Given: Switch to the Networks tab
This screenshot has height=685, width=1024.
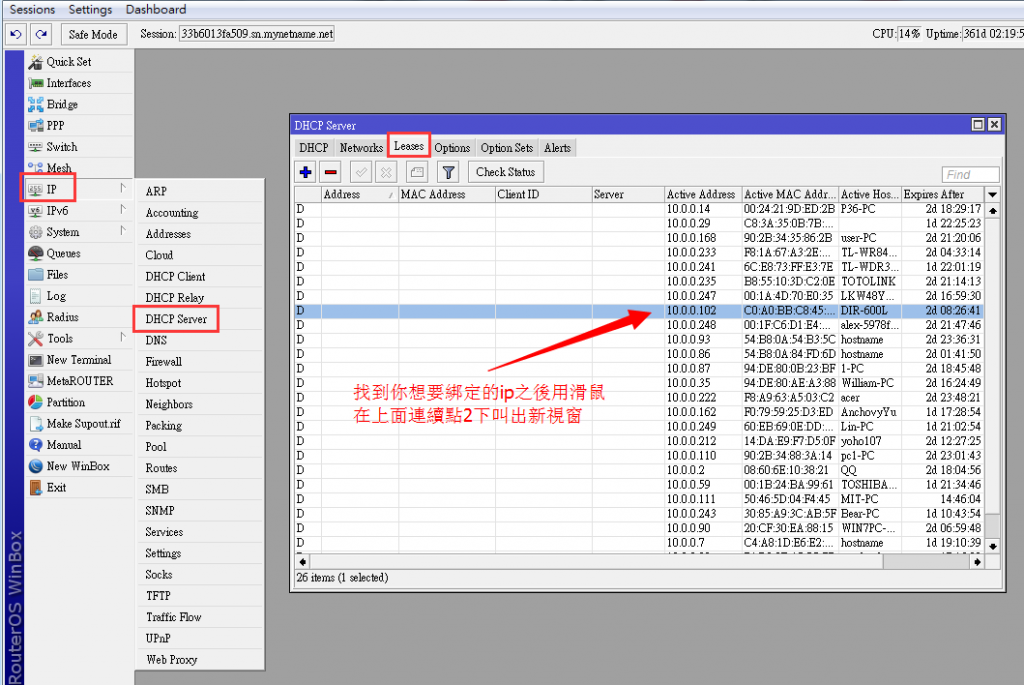Looking at the screenshot, I should click(361, 148).
